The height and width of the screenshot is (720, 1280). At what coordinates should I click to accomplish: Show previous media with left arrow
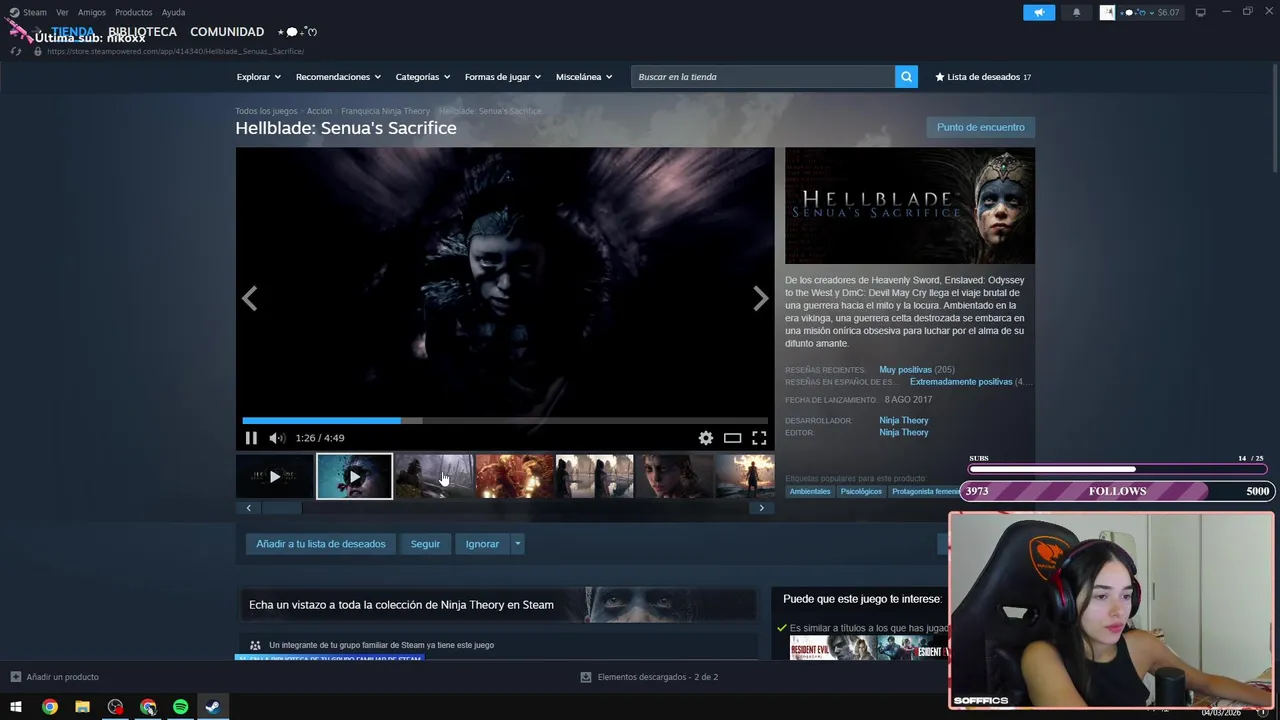click(249, 298)
